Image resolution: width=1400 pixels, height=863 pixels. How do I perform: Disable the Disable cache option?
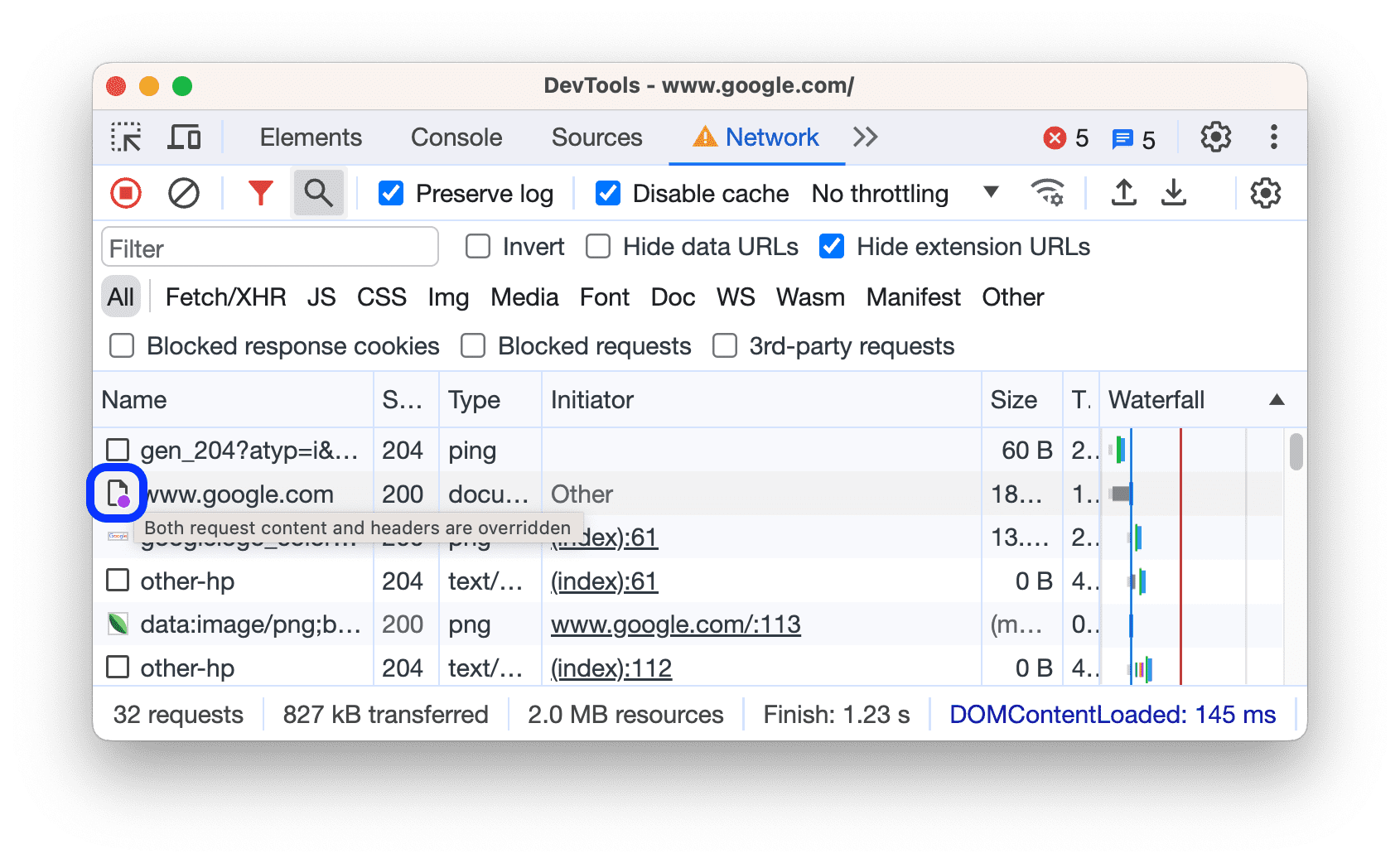click(x=607, y=193)
